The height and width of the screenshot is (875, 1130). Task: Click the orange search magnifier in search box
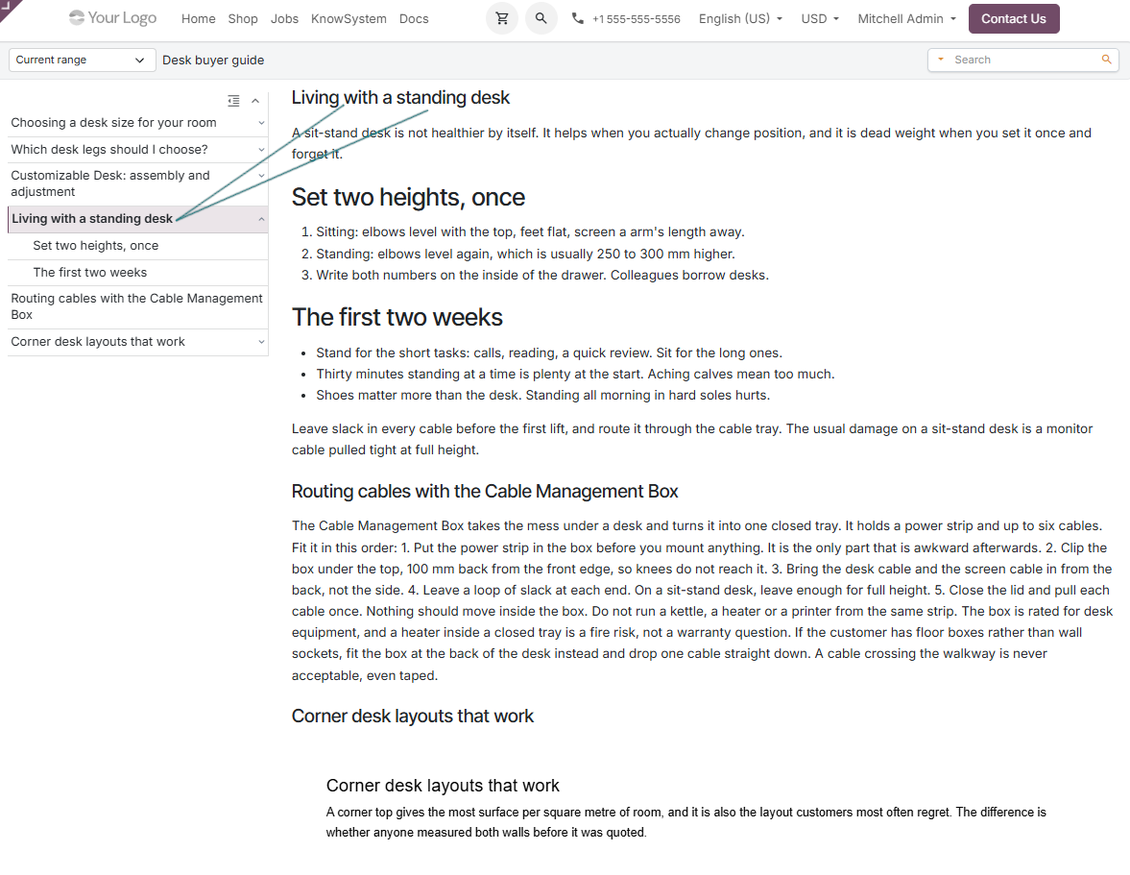point(1106,60)
